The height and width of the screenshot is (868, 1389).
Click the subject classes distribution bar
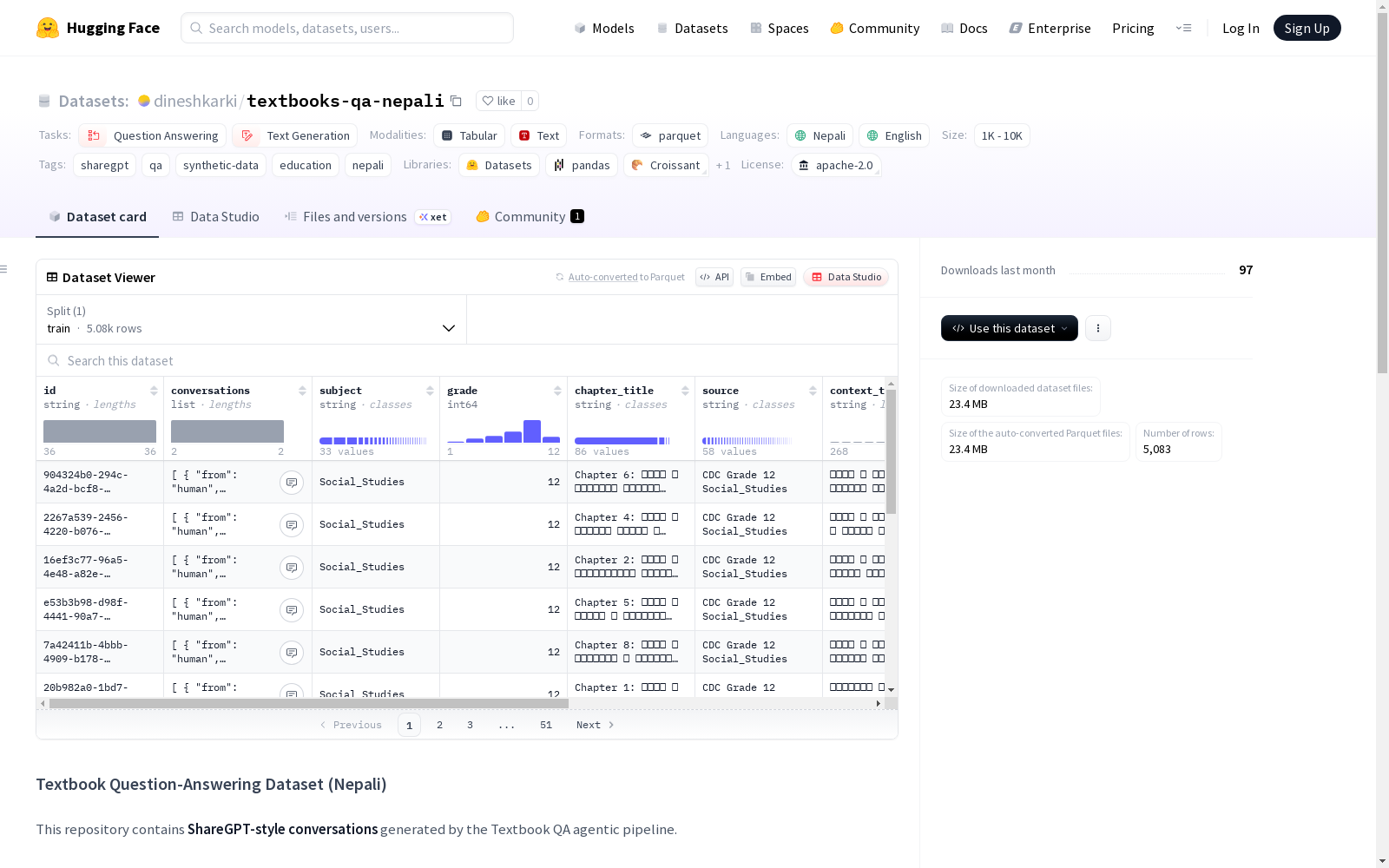(373, 441)
